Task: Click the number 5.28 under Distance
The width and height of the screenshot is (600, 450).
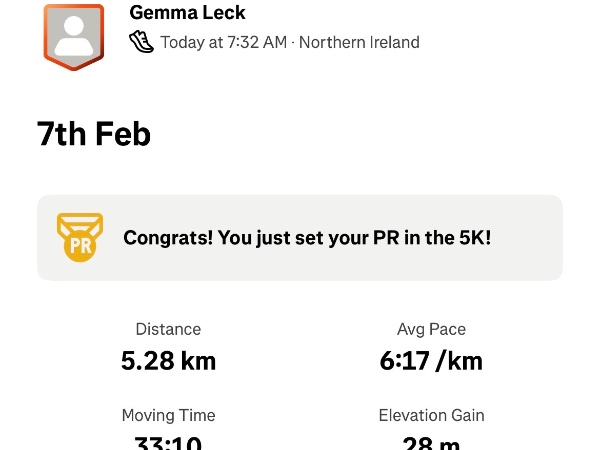Action: click(146, 361)
